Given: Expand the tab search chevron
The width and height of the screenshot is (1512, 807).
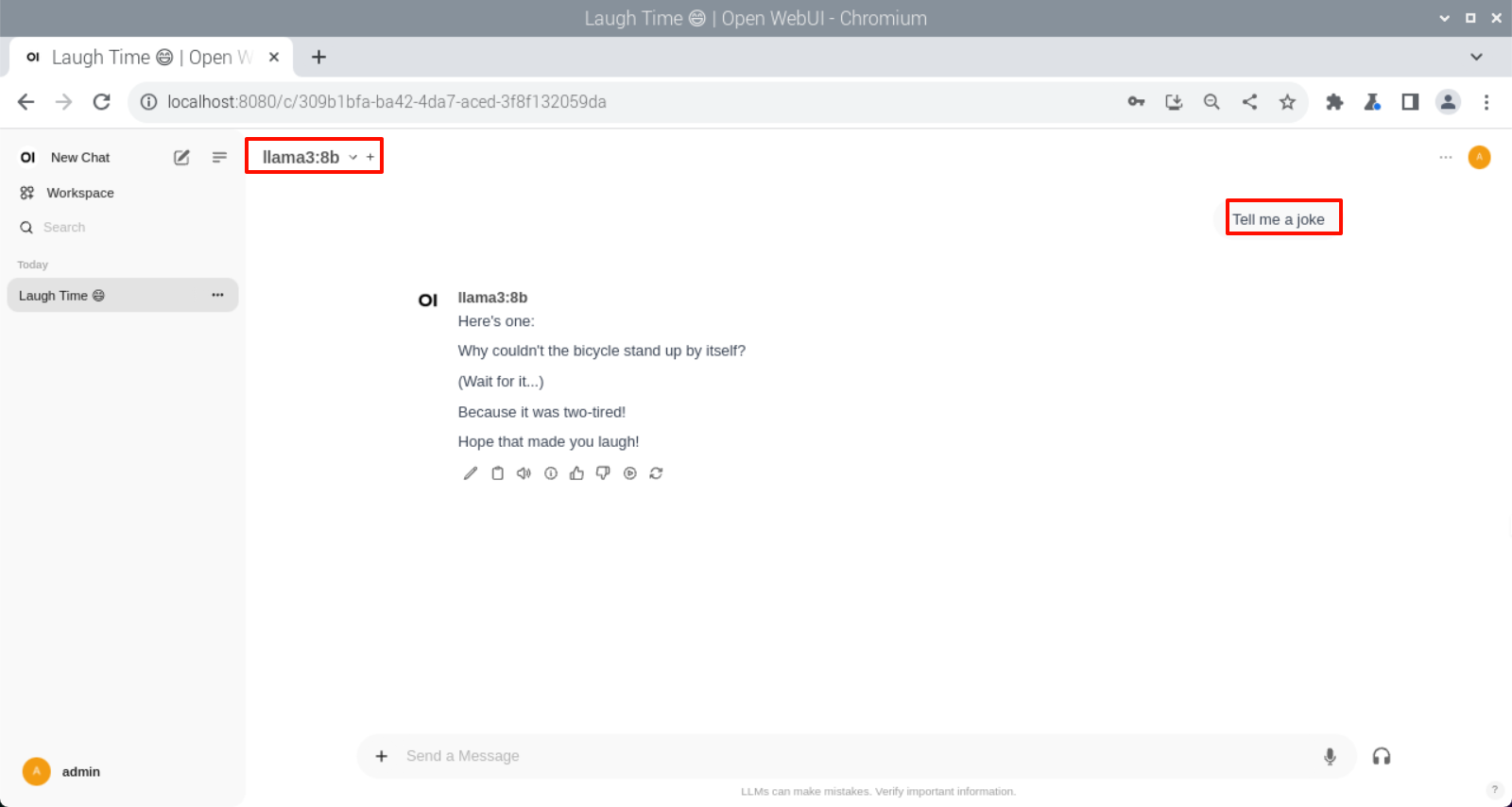Looking at the screenshot, I should [x=1476, y=58].
